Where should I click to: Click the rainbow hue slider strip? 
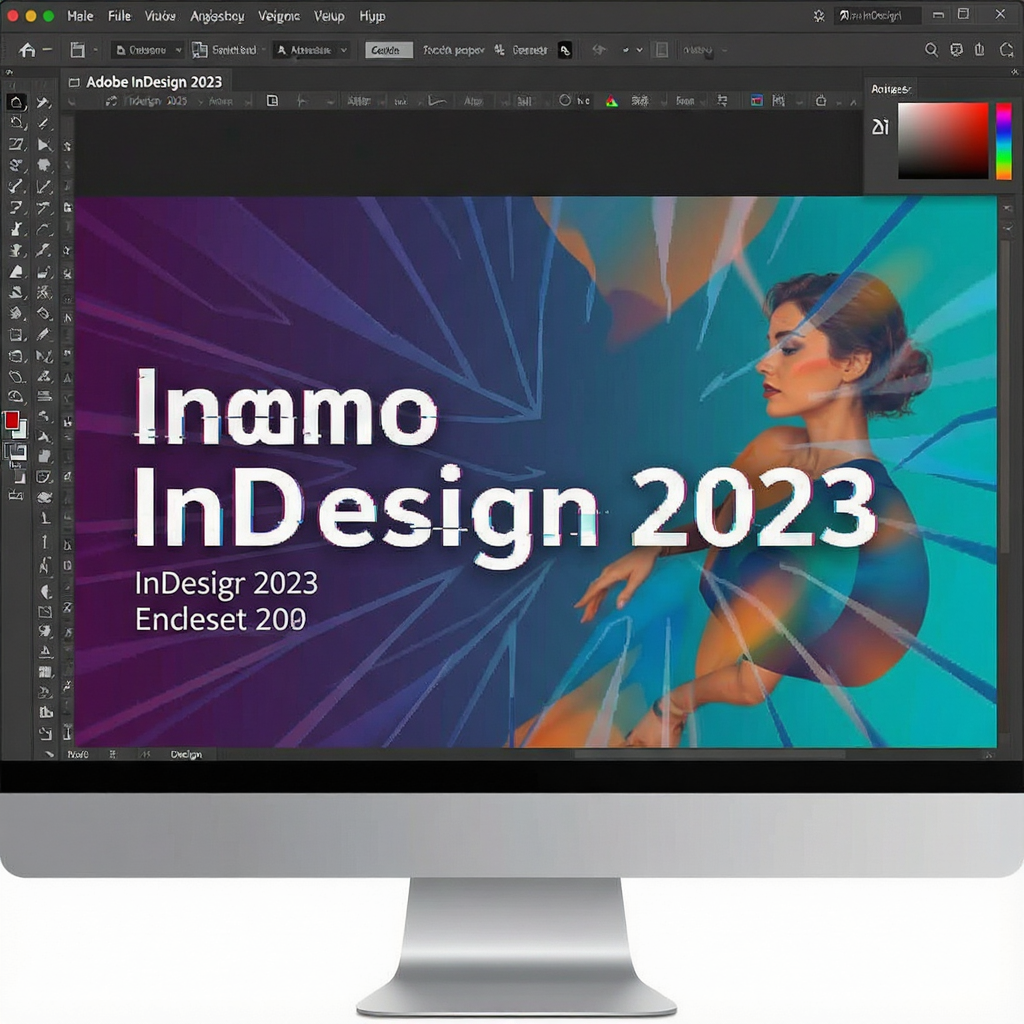click(1004, 140)
